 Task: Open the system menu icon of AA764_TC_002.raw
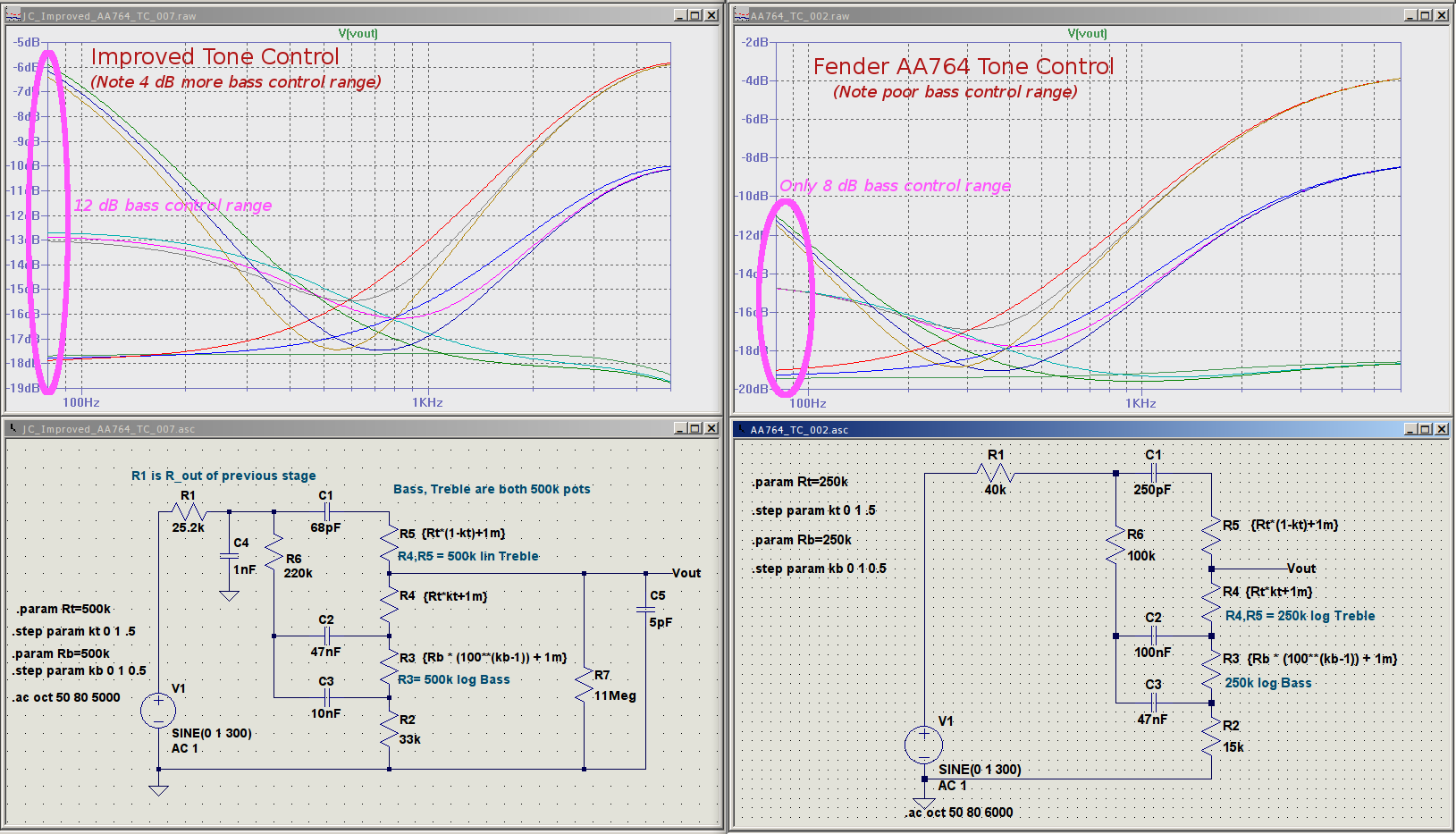pos(741,15)
